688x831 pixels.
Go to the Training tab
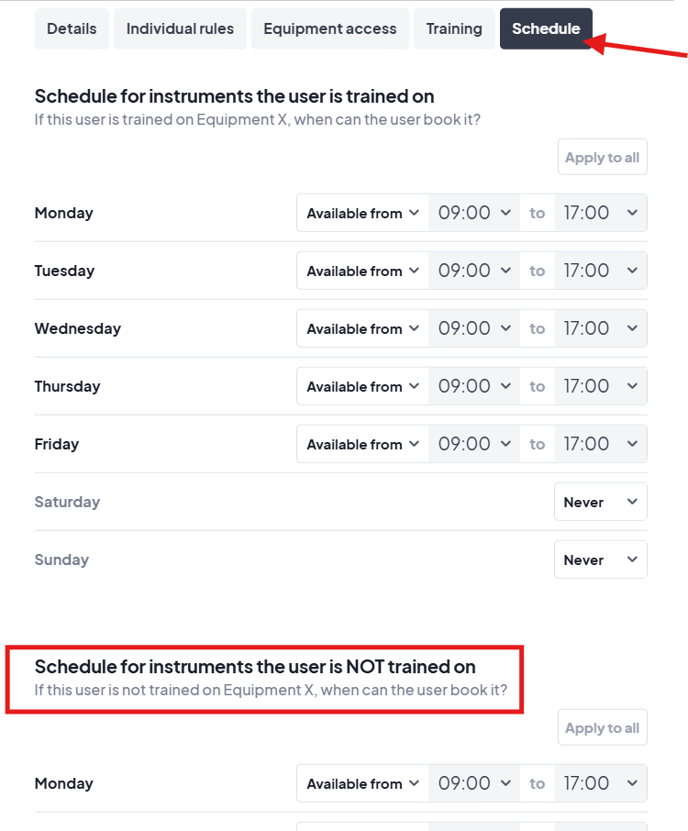[x=454, y=29]
